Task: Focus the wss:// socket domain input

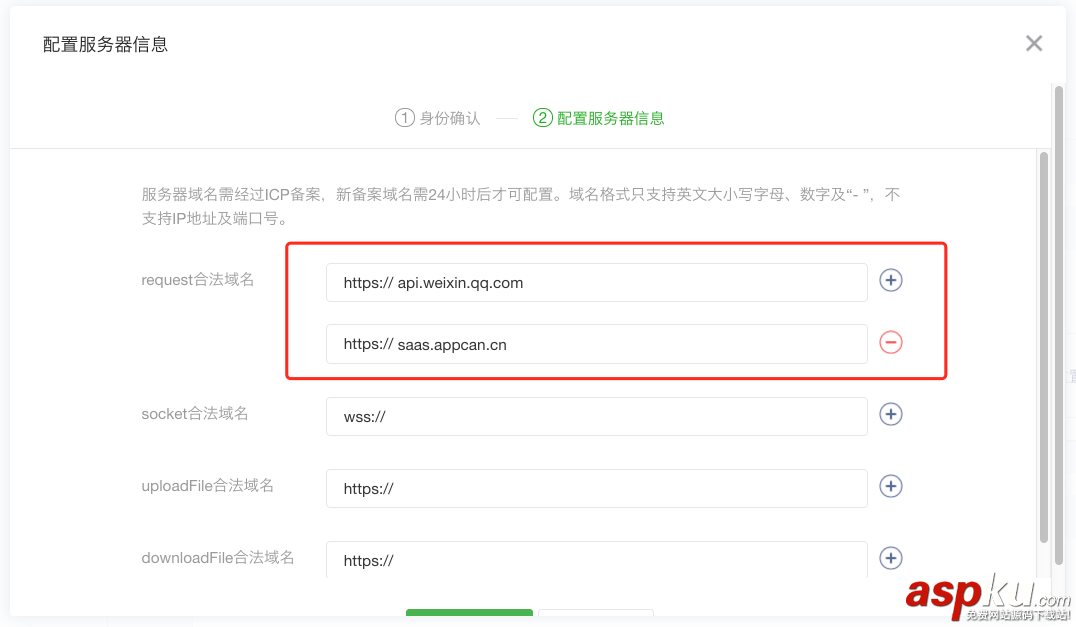Action: [596, 414]
